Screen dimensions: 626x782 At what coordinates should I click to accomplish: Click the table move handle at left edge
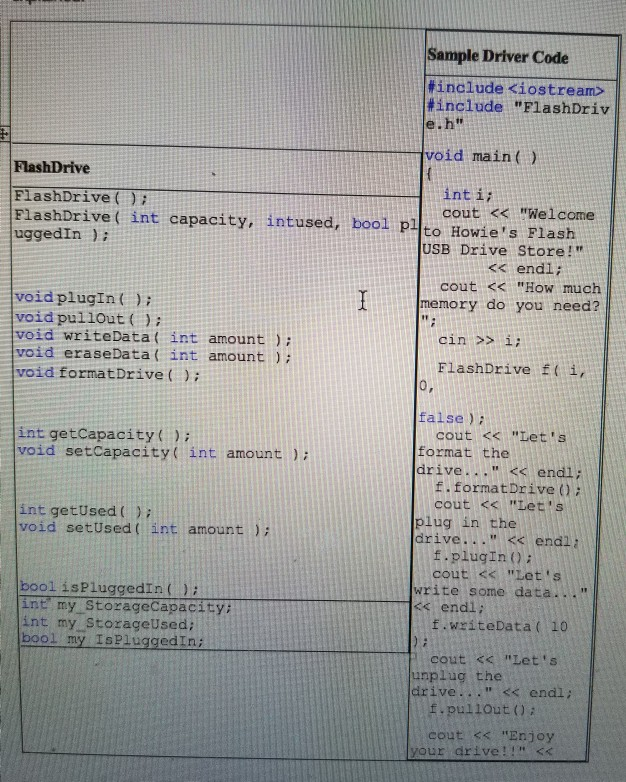pos(4,134)
